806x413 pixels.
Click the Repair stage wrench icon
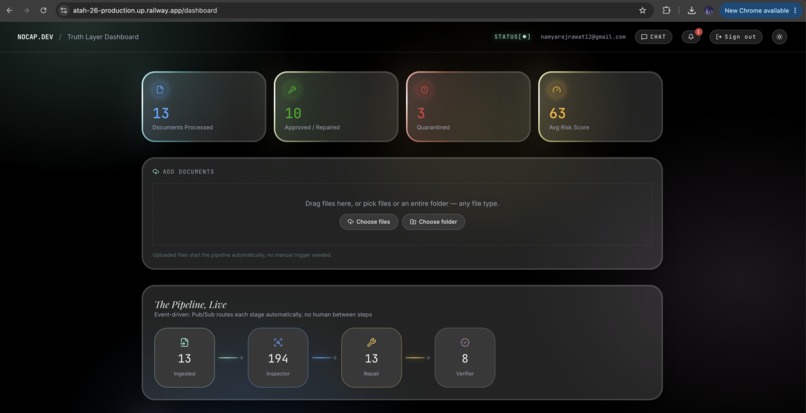click(x=371, y=343)
